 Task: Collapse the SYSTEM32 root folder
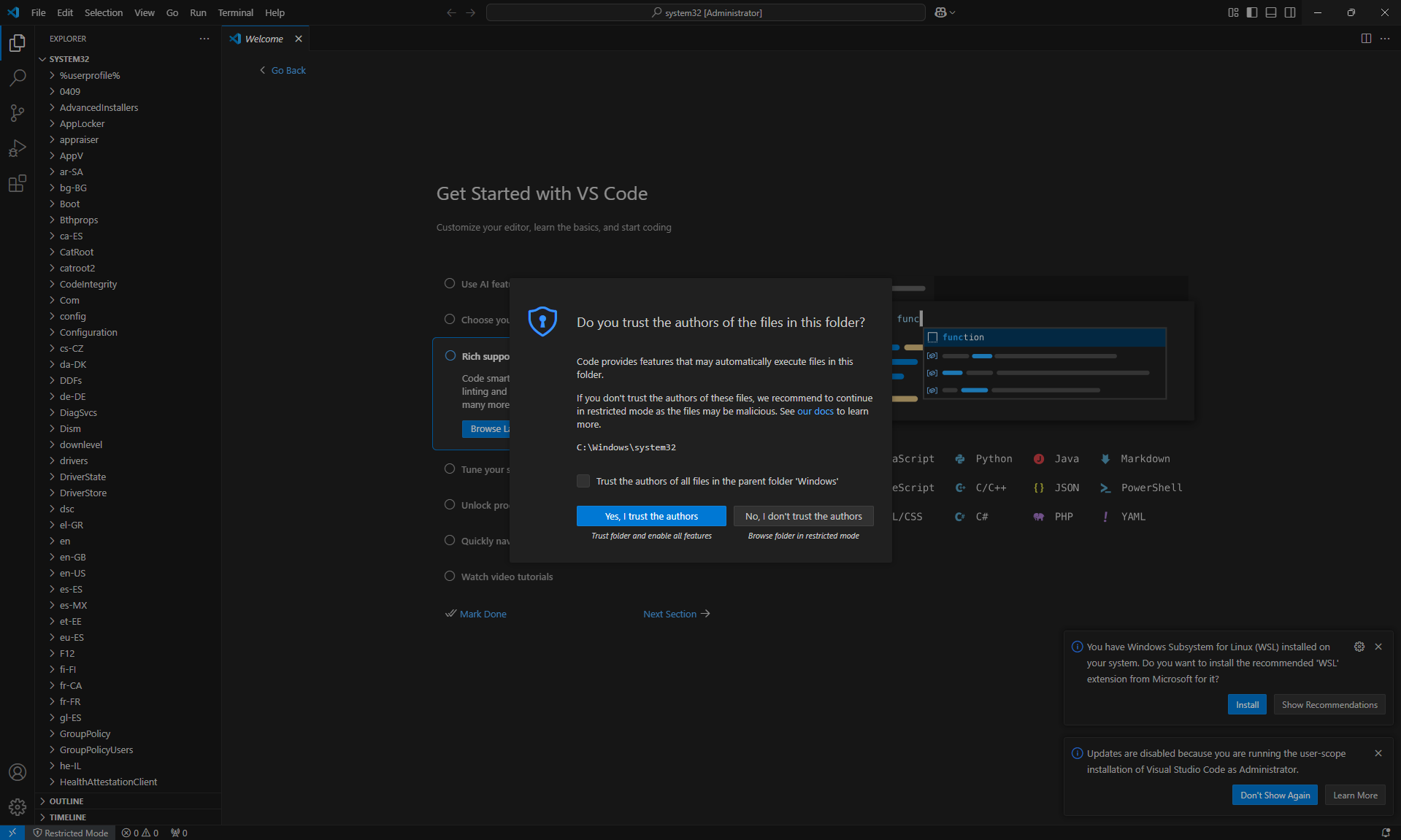(x=128, y=59)
